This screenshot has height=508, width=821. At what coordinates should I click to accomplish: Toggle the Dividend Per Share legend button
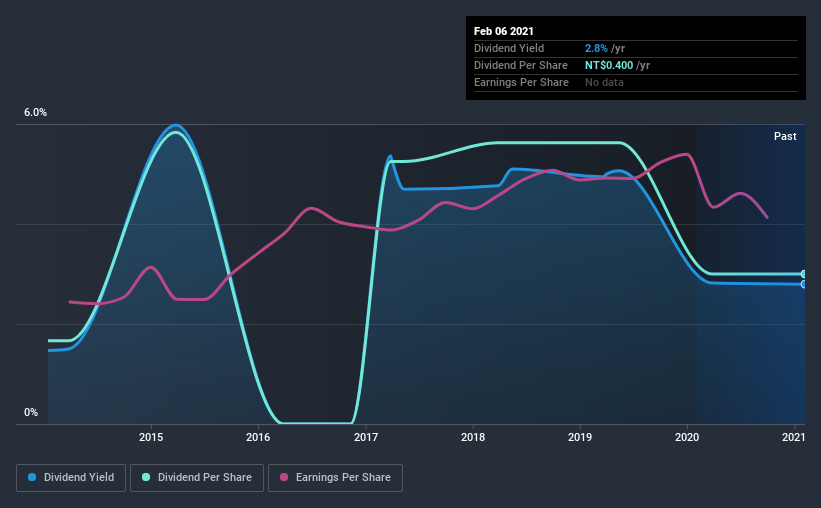pos(197,478)
